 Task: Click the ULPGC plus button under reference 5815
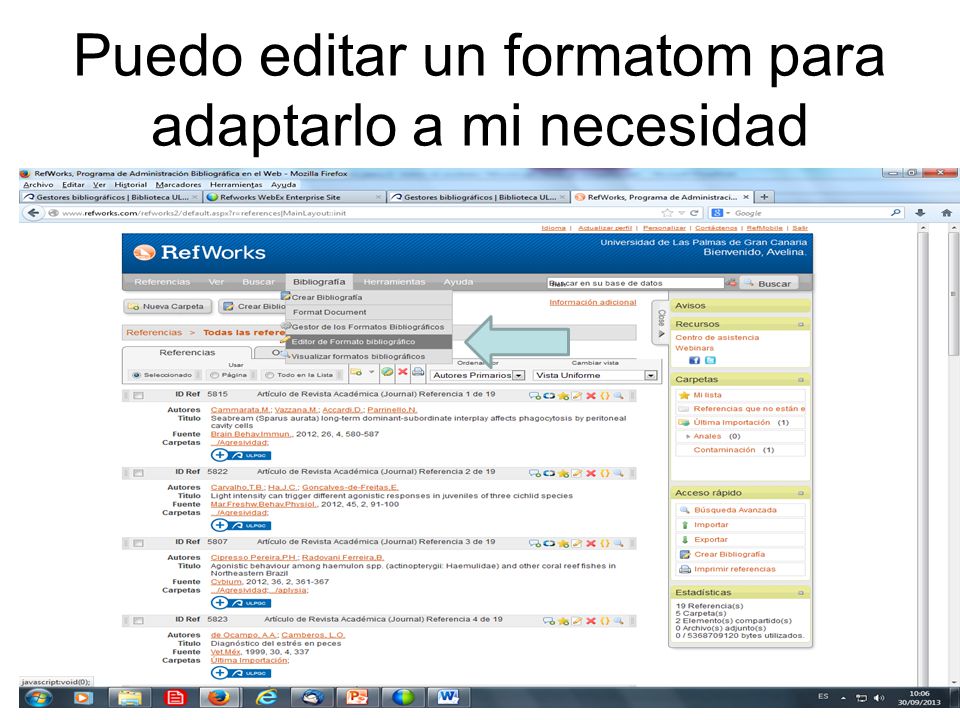pos(241,455)
